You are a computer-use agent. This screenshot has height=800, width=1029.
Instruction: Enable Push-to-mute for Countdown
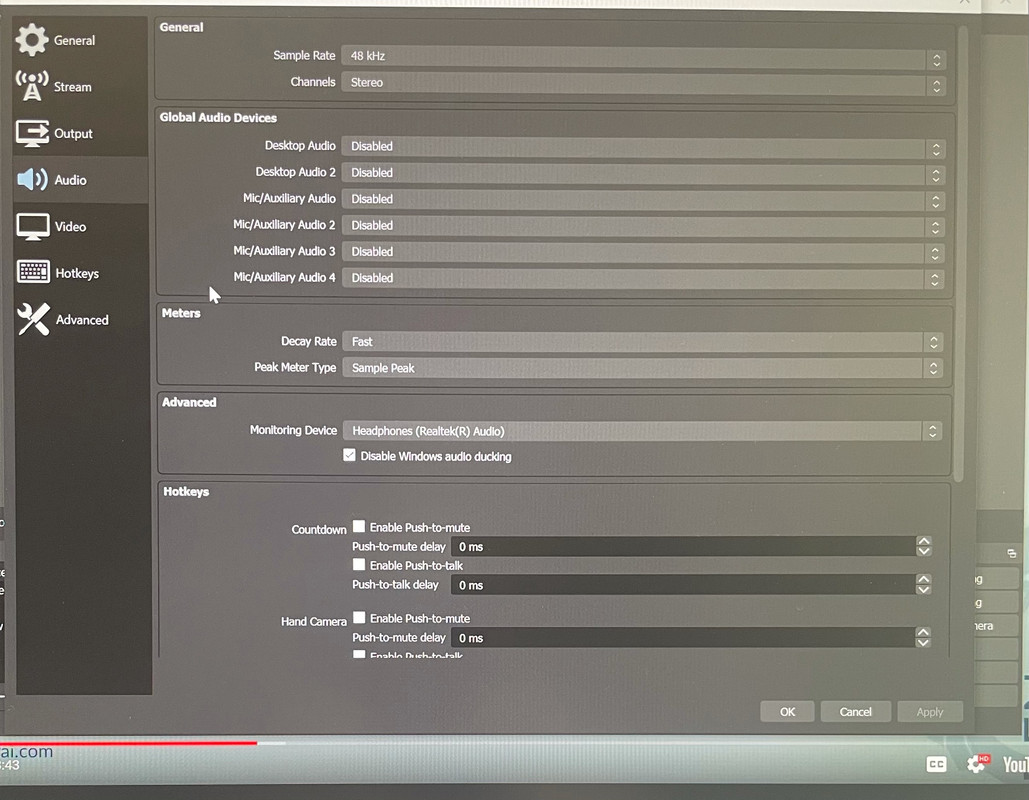(x=359, y=526)
